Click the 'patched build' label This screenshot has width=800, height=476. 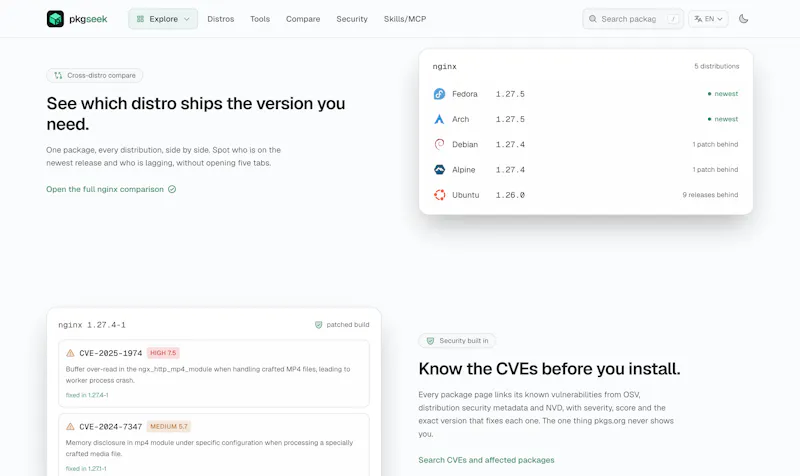click(347, 324)
